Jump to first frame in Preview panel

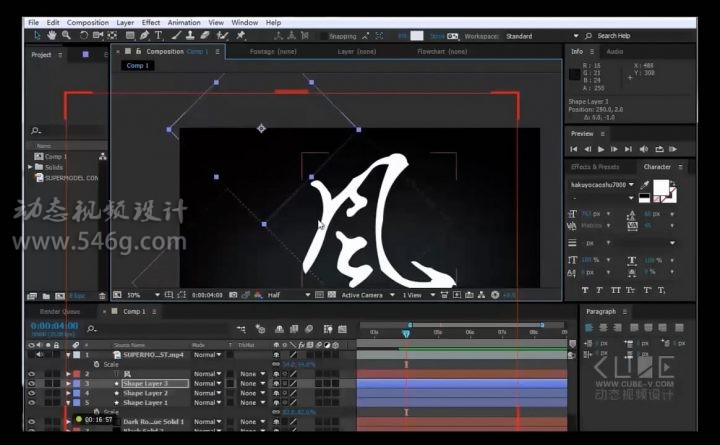coord(574,149)
